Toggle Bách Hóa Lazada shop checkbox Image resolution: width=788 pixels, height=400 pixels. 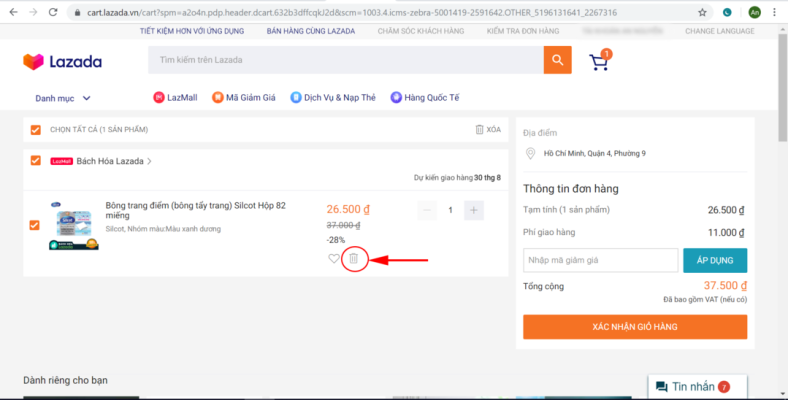coord(36,161)
